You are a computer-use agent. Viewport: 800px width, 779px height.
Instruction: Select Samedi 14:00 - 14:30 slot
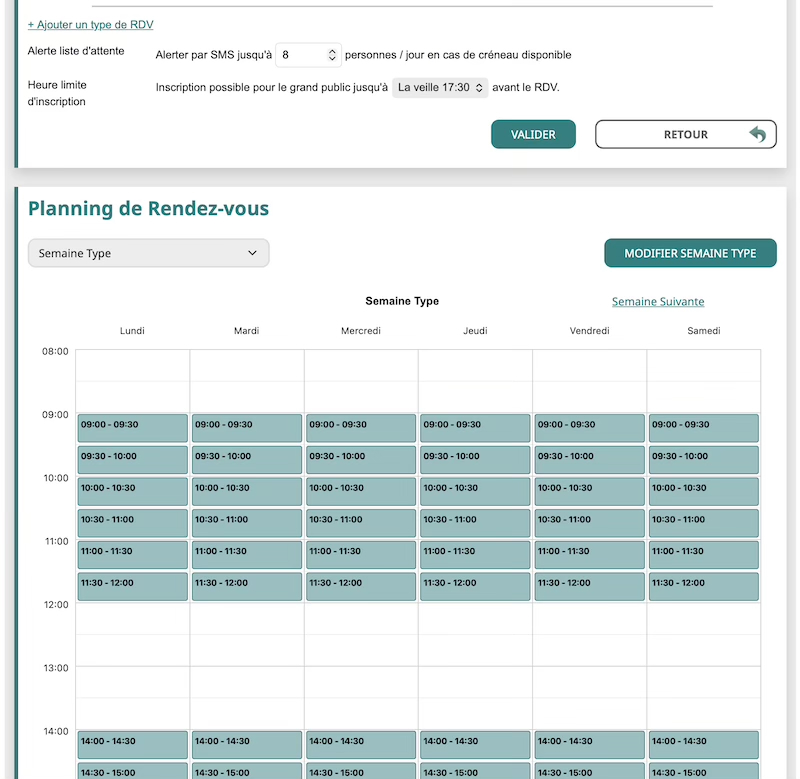point(704,745)
